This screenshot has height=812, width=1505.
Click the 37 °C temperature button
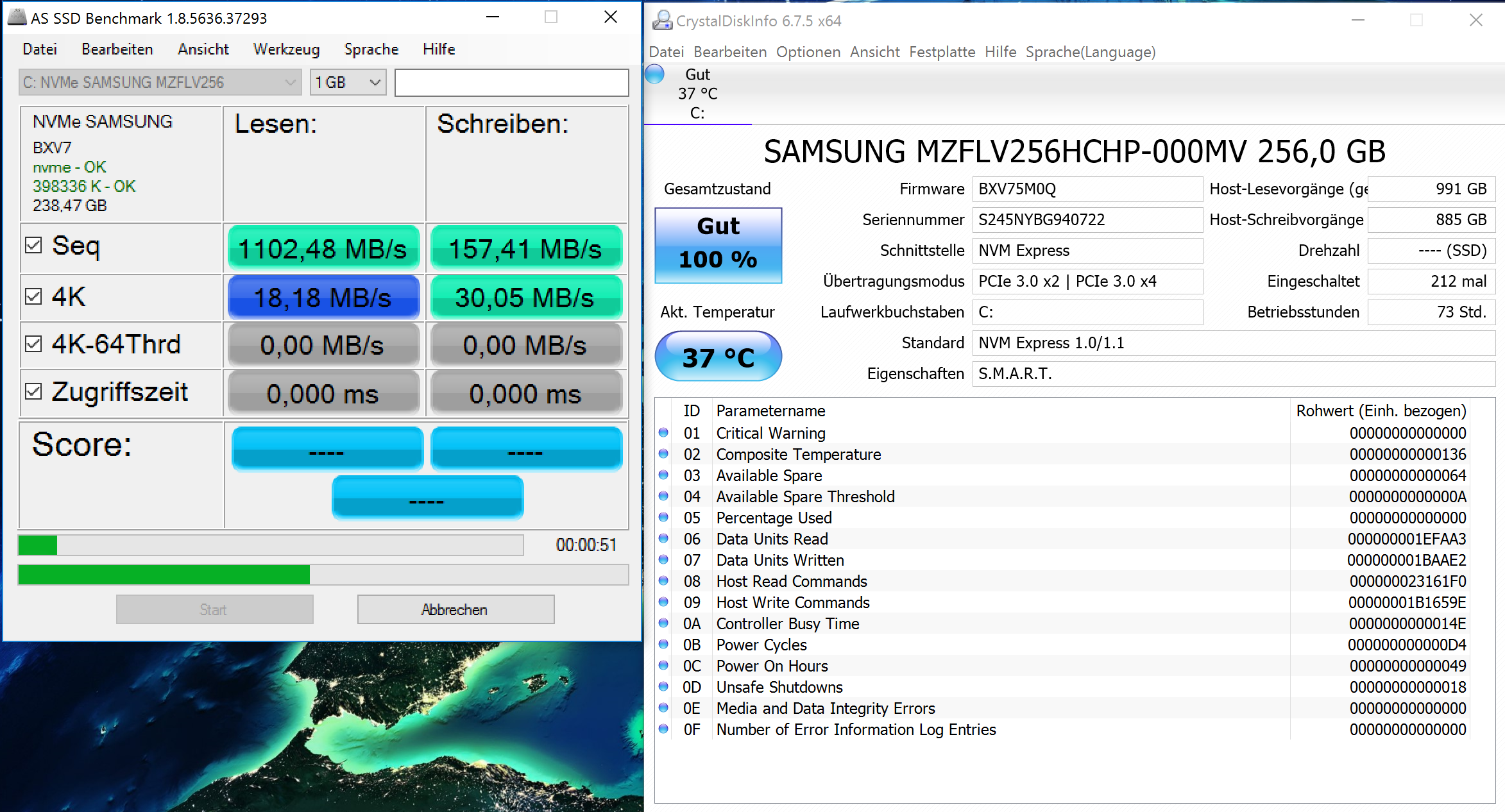pyautogui.click(x=718, y=357)
